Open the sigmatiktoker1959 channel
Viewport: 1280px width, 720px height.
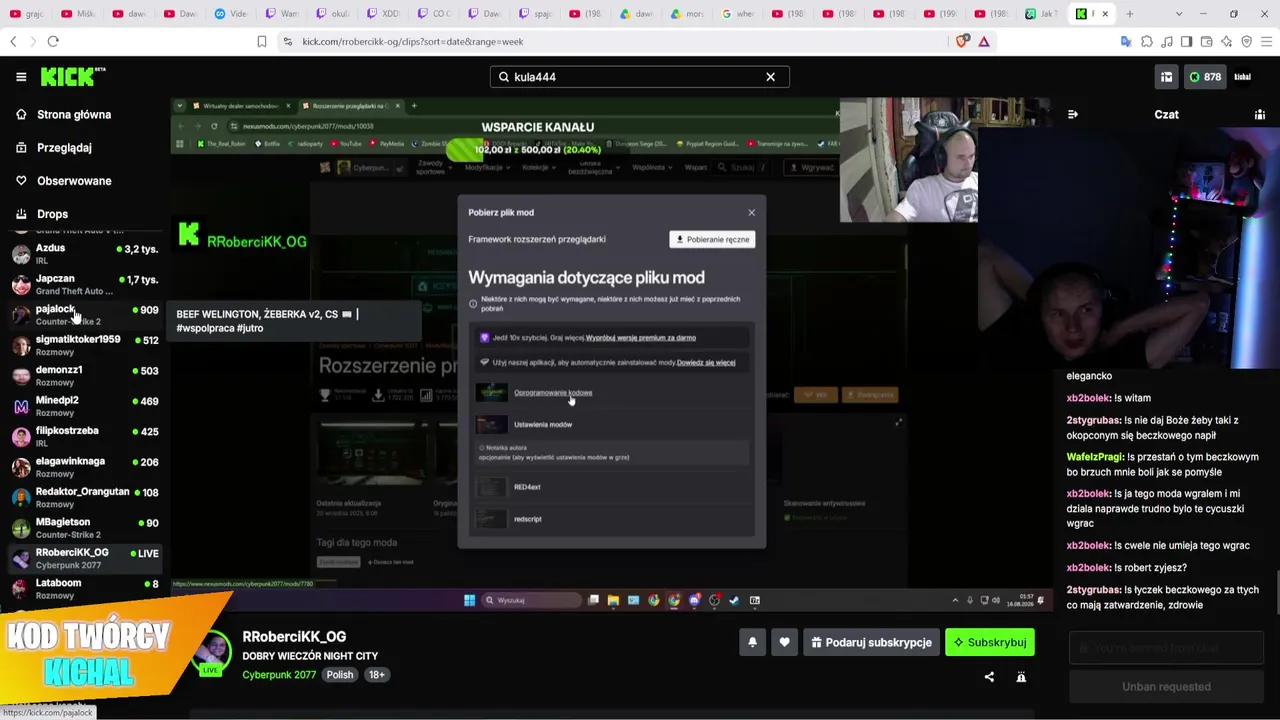[84, 346]
